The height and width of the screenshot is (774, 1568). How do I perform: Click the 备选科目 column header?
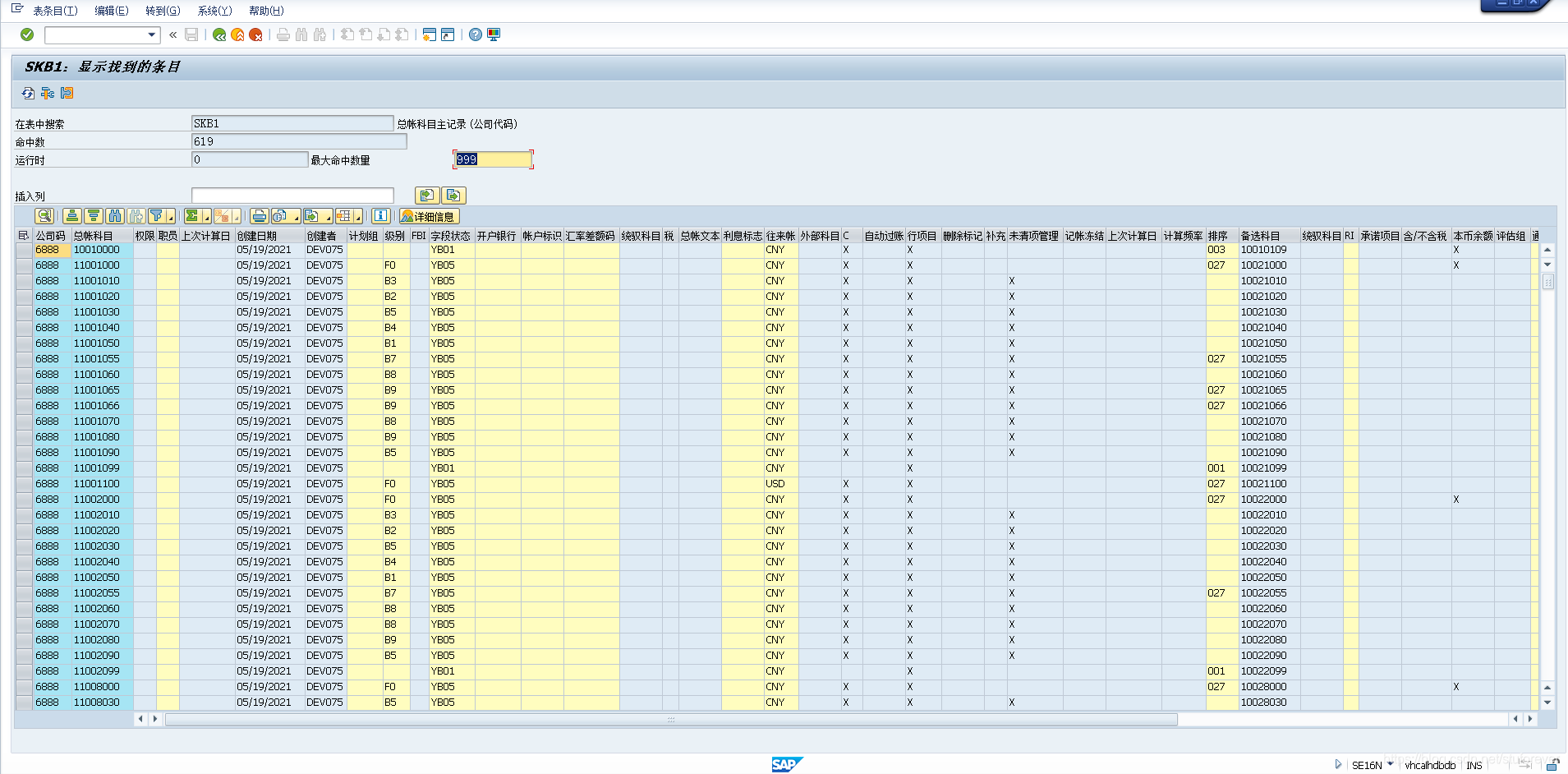(1269, 236)
